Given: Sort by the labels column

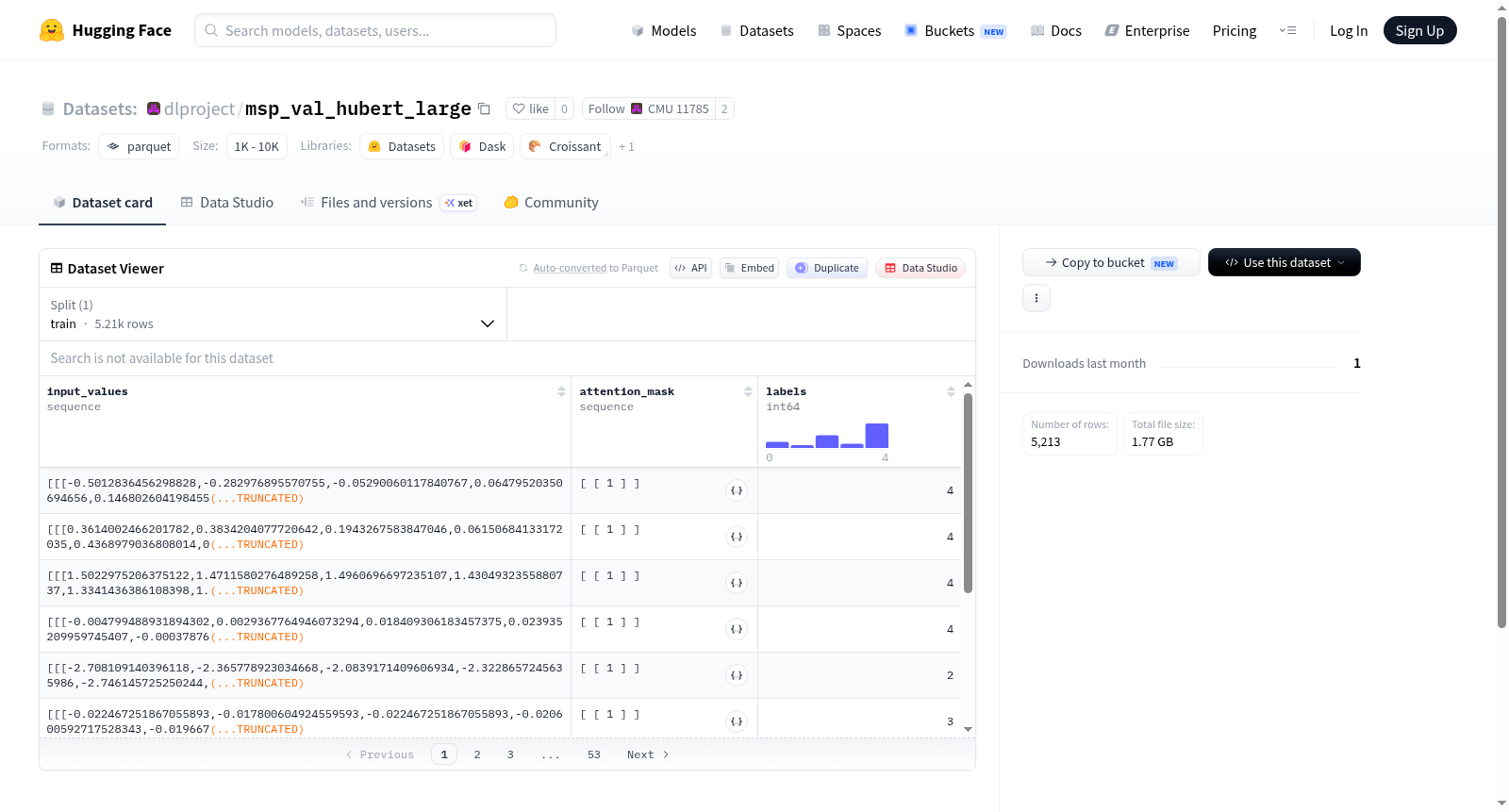Looking at the screenshot, I should coord(951,391).
